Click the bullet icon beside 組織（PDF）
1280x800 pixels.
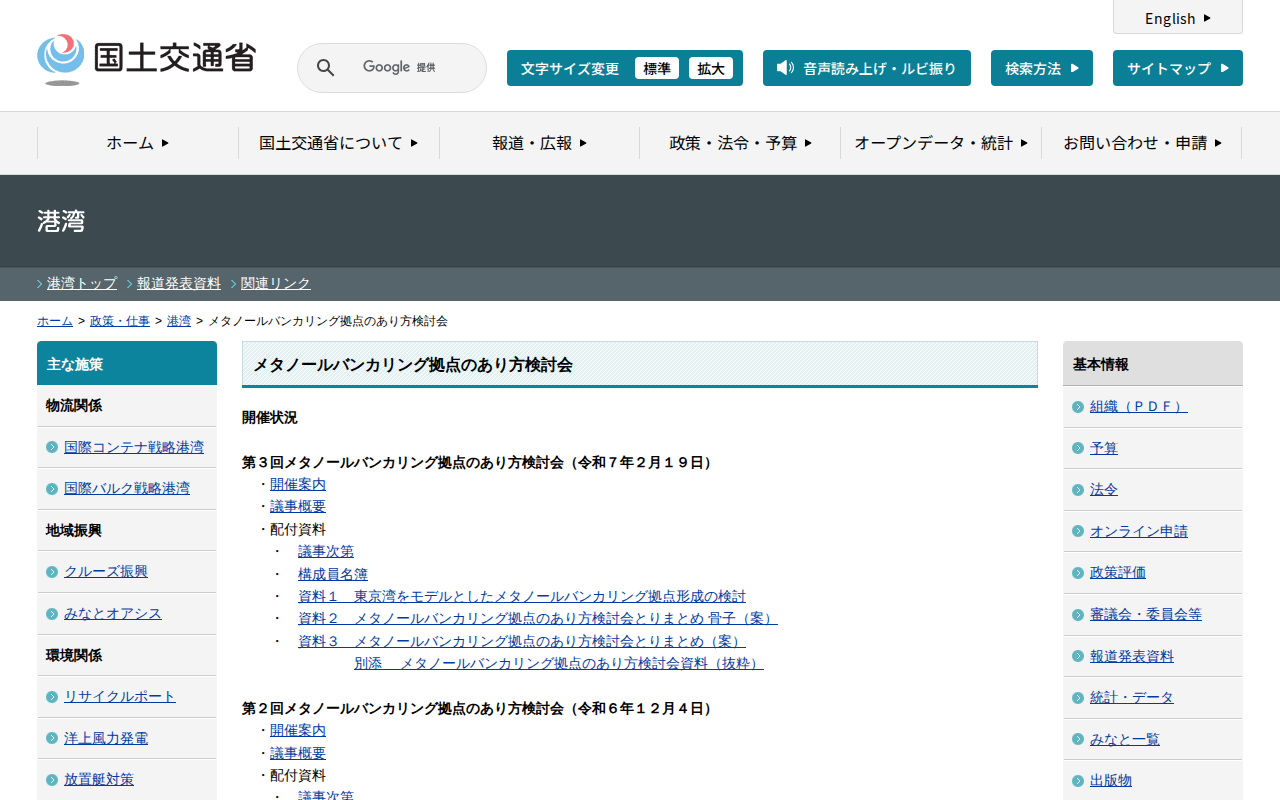pyautogui.click(x=1077, y=407)
